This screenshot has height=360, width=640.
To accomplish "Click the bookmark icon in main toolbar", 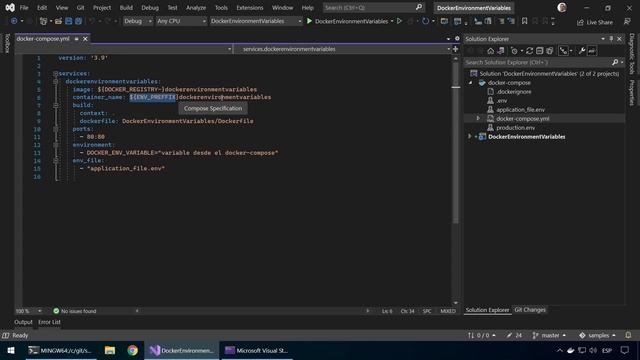I will click(524, 21).
